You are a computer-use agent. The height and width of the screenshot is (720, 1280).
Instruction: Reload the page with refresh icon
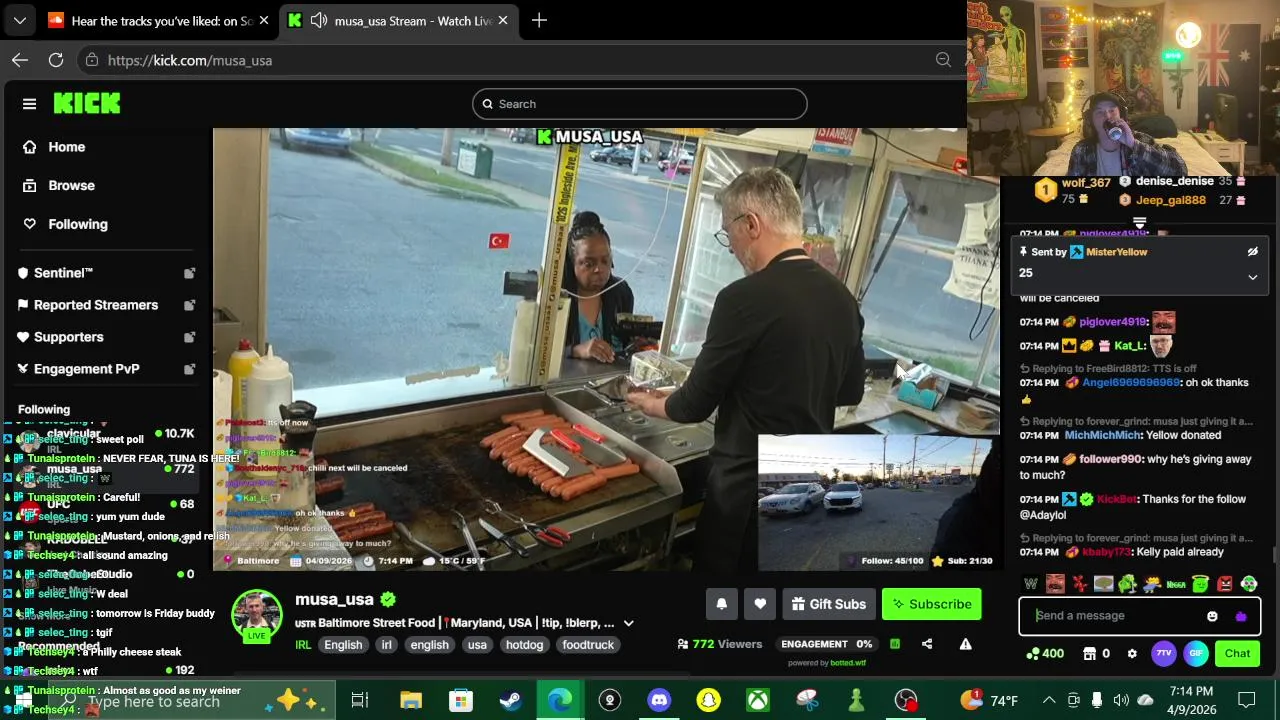[56, 60]
